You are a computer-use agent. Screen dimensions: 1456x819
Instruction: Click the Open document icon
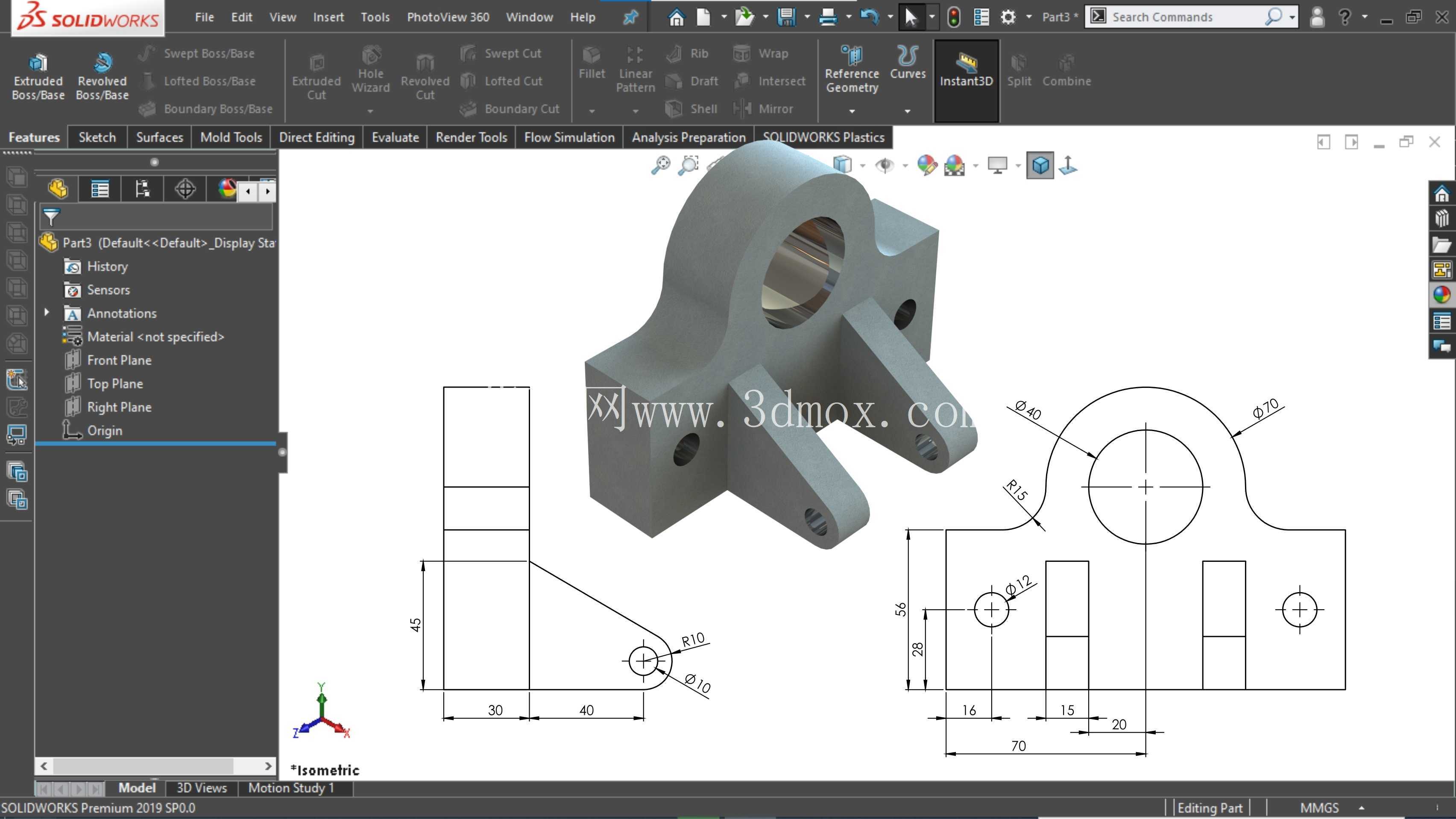point(745,17)
